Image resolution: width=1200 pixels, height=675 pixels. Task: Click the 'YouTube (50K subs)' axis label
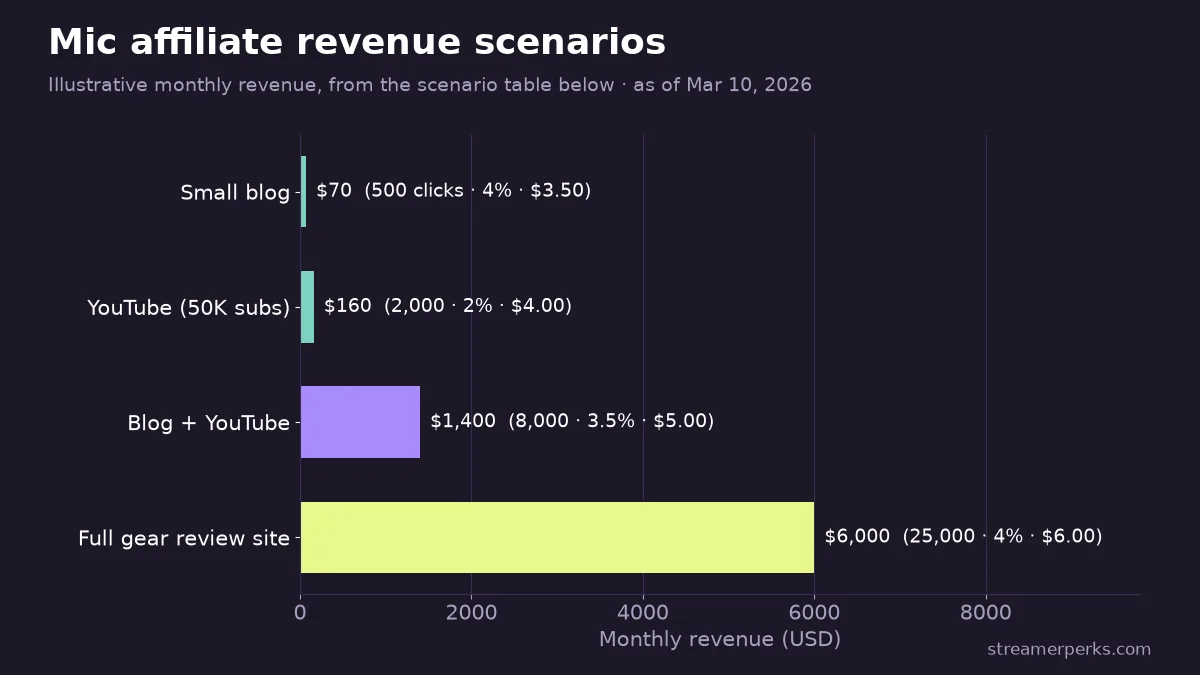188,307
